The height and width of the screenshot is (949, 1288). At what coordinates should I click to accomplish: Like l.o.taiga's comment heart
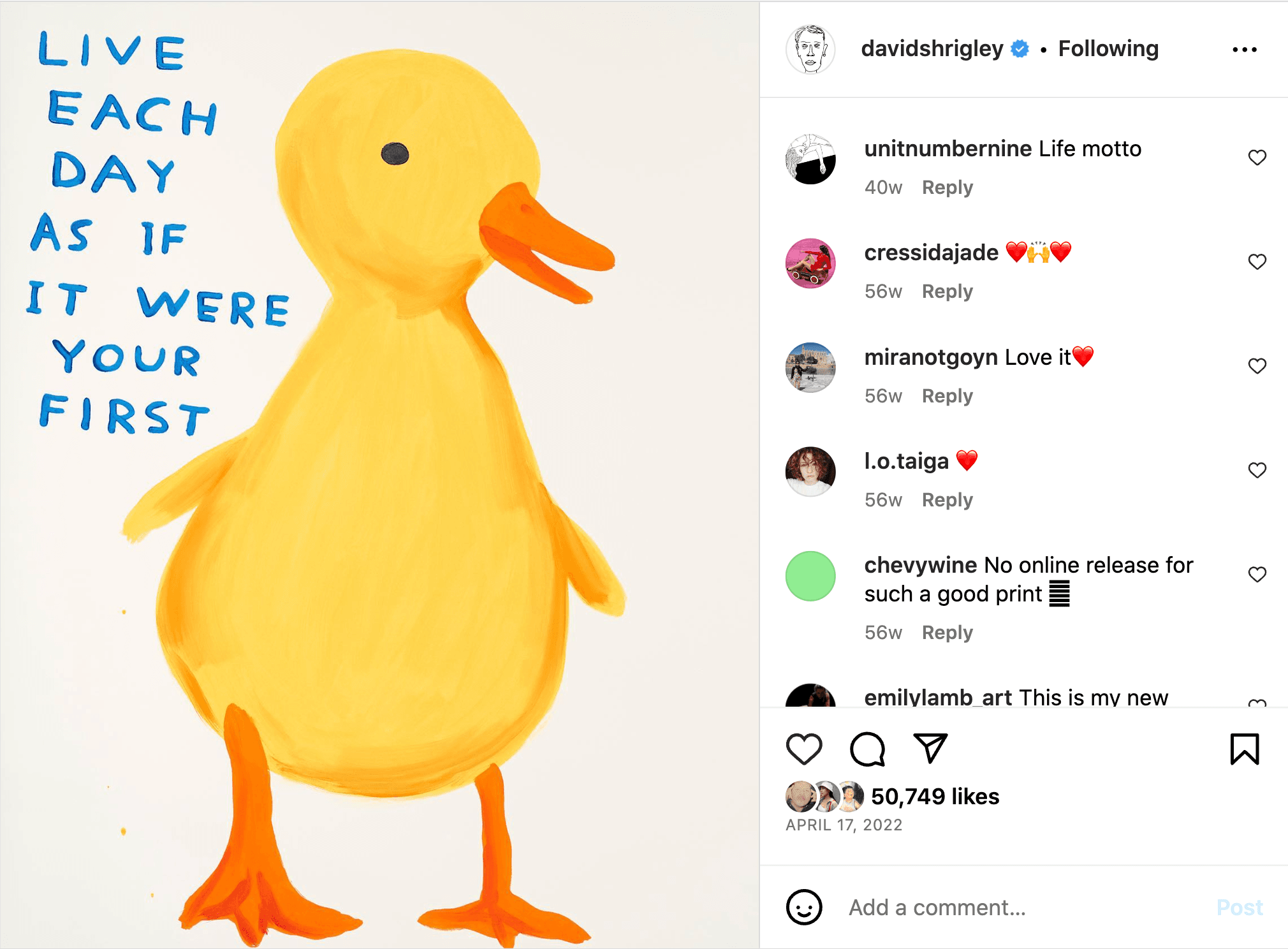[x=1257, y=470]
